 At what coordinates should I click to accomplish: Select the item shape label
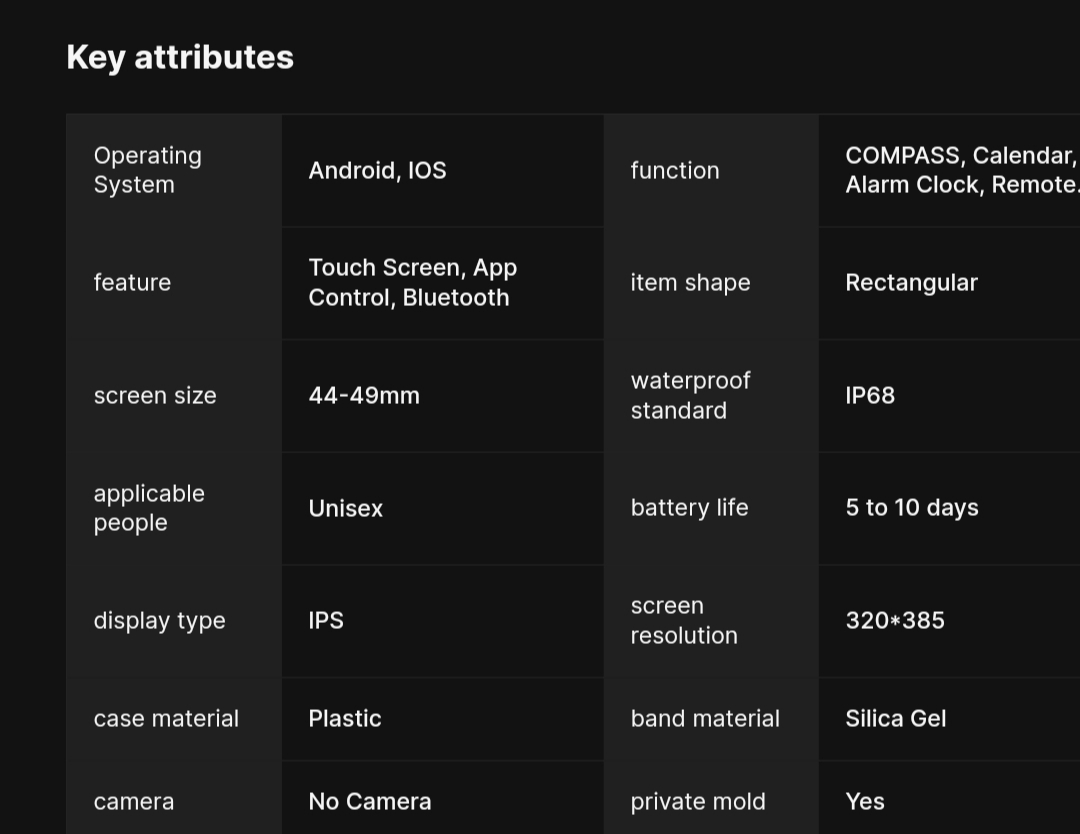click(690, 282)
